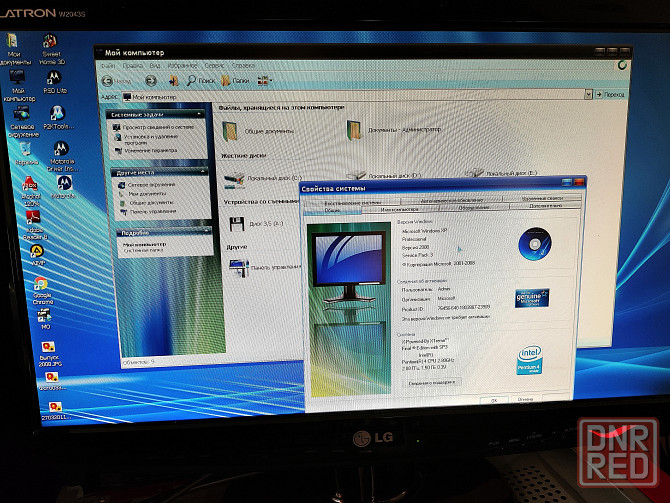Open the Мой компьютер desktop icon
The image size is (670, 503).
click(x=18, y=86)
